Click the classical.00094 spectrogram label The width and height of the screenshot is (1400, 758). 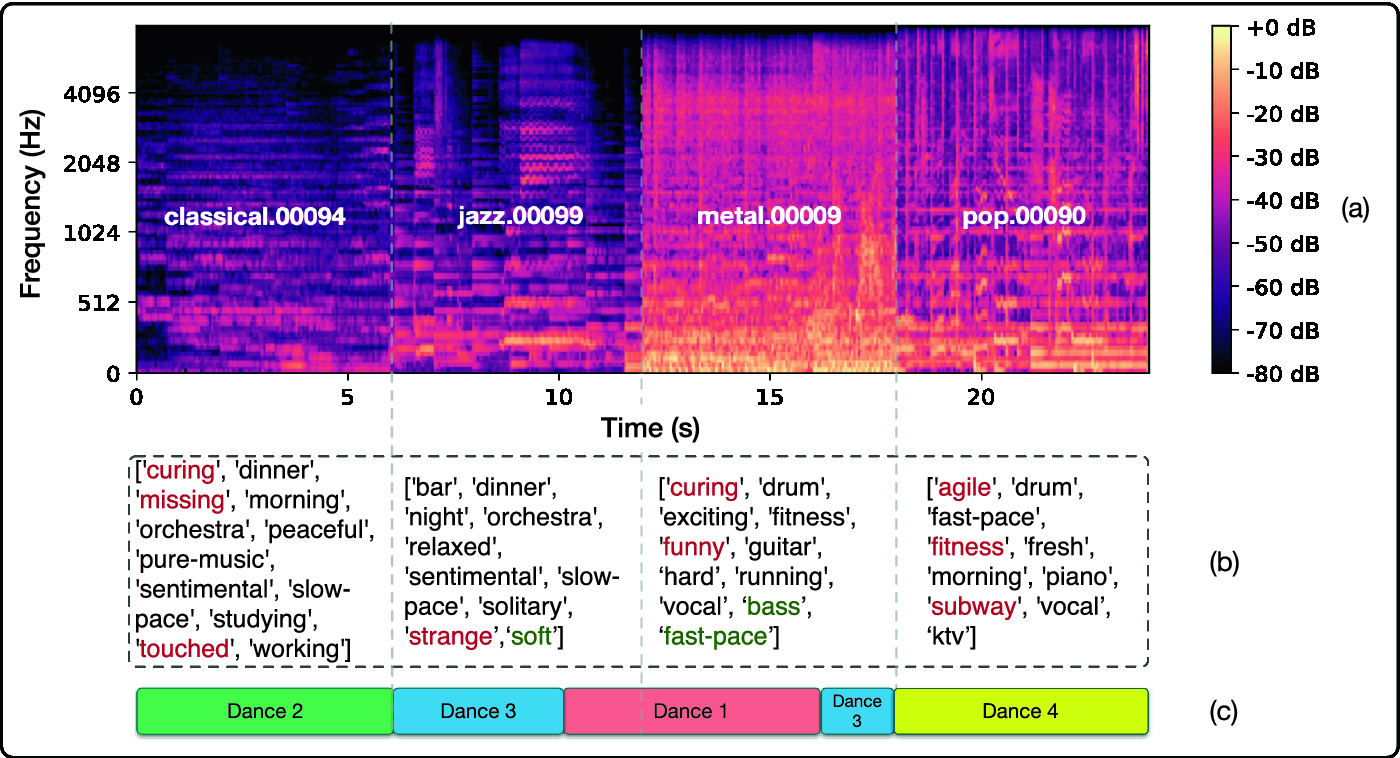click(254, 216)
